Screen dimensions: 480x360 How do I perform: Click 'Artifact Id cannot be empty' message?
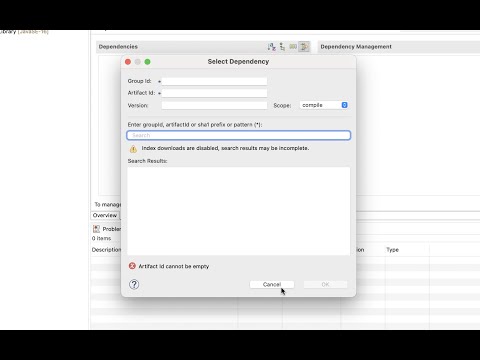(x=174, y=266)
